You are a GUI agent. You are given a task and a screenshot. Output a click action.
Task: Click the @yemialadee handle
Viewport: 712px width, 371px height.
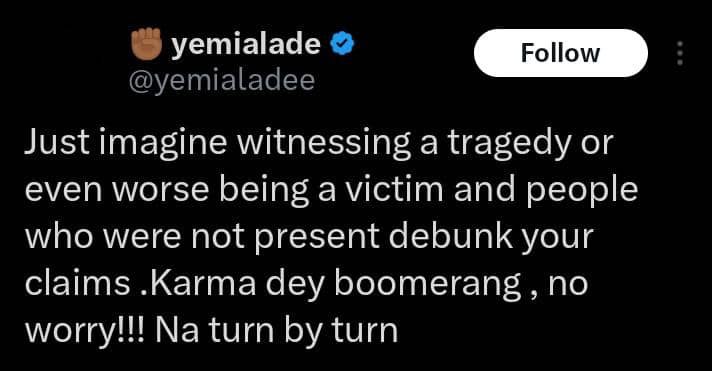point(222,80)
